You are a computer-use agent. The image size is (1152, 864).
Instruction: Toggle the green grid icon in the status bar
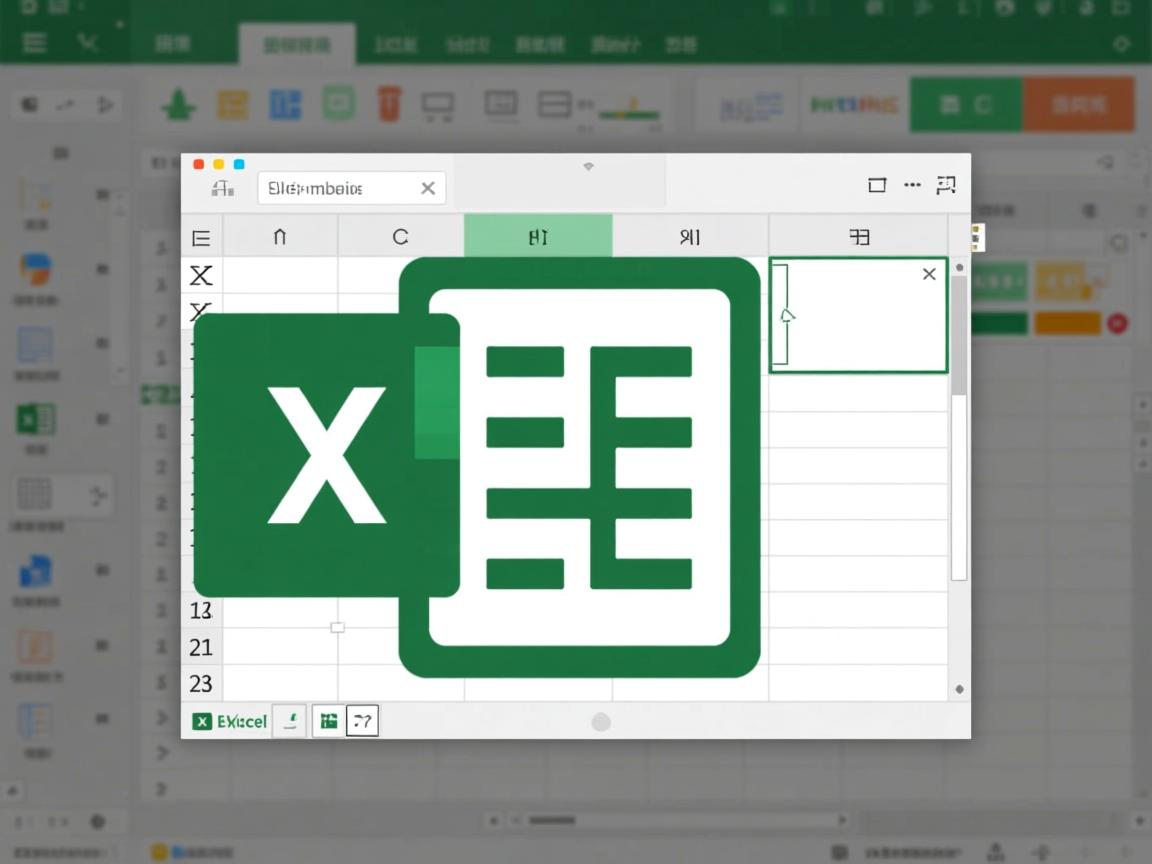pyautogui.click(x=327, y=720)
